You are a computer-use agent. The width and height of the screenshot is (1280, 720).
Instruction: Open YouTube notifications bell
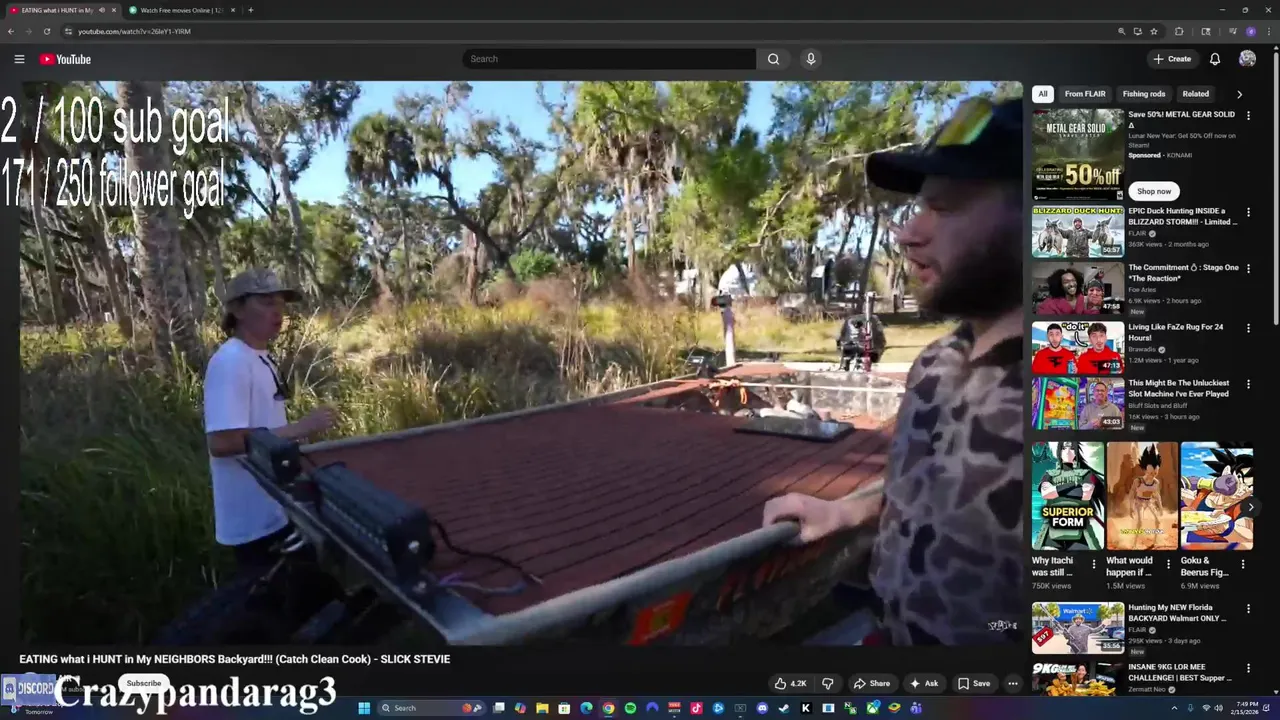[1215, 59]
